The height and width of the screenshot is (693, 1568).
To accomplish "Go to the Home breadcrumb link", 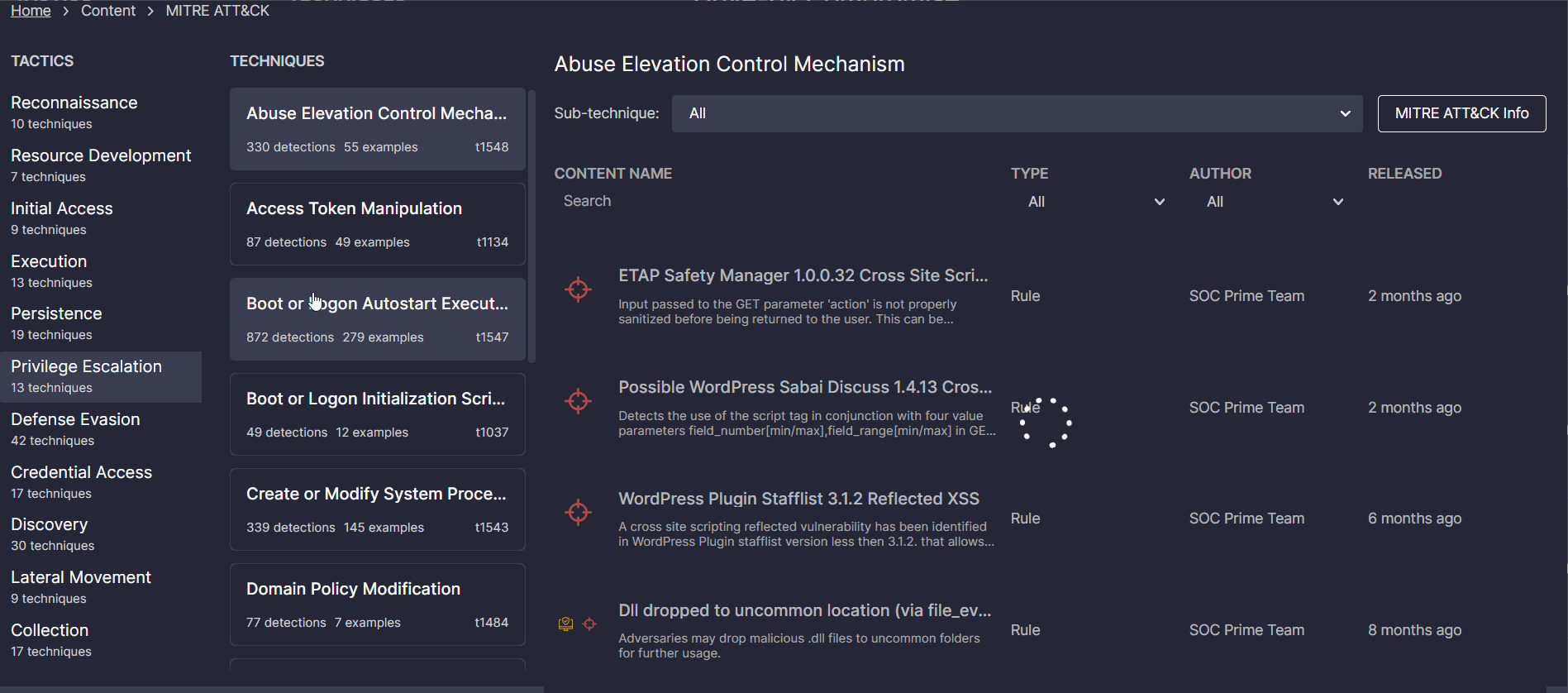I will (31, 11).
